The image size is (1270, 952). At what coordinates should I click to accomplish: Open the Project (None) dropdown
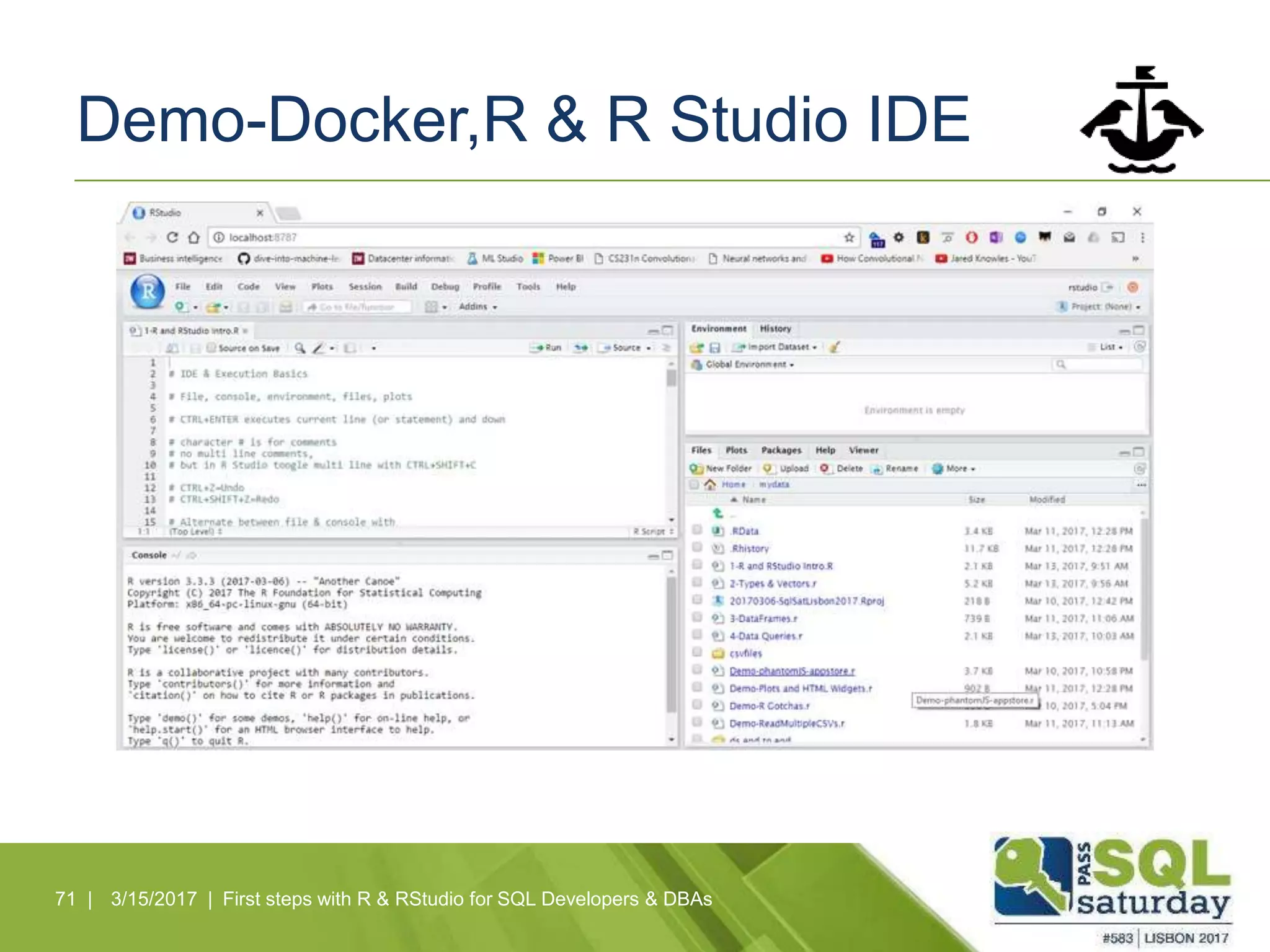(1099, 307)
